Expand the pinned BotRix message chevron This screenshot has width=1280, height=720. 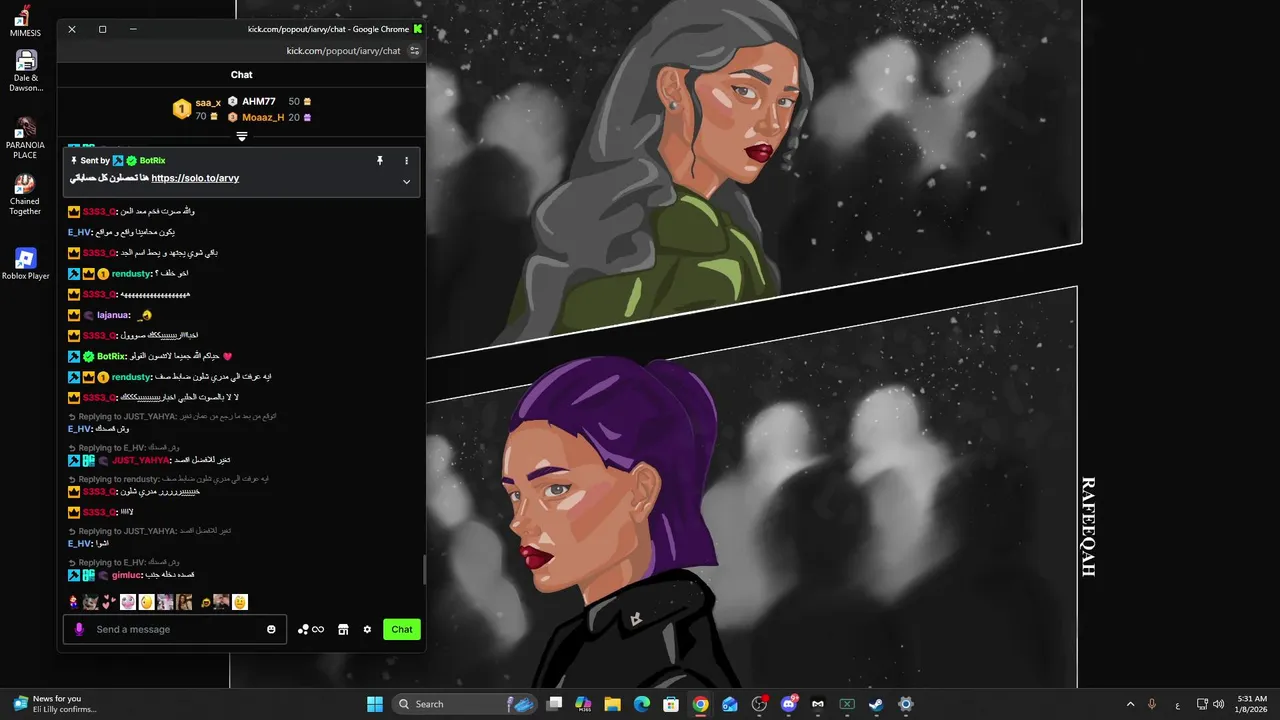point(406,182)
